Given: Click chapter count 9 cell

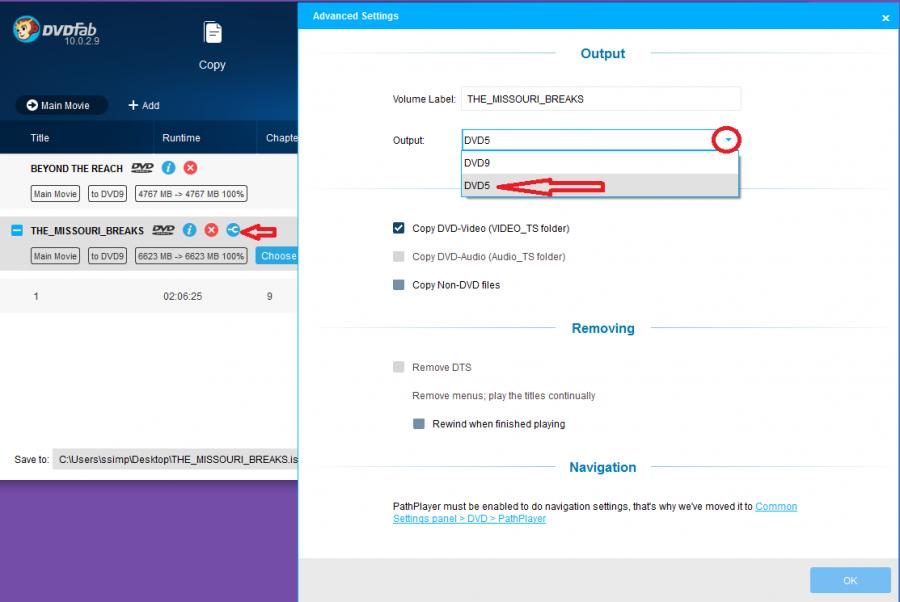Looking at the screenshot, I should (269, 296).
